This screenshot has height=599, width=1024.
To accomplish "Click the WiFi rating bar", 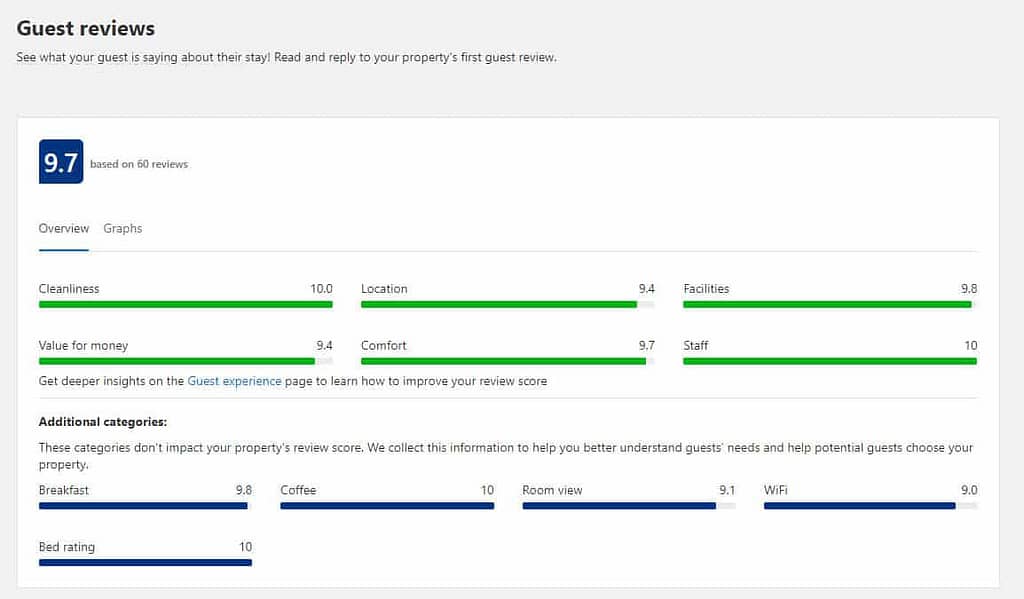I will (871, 506).
